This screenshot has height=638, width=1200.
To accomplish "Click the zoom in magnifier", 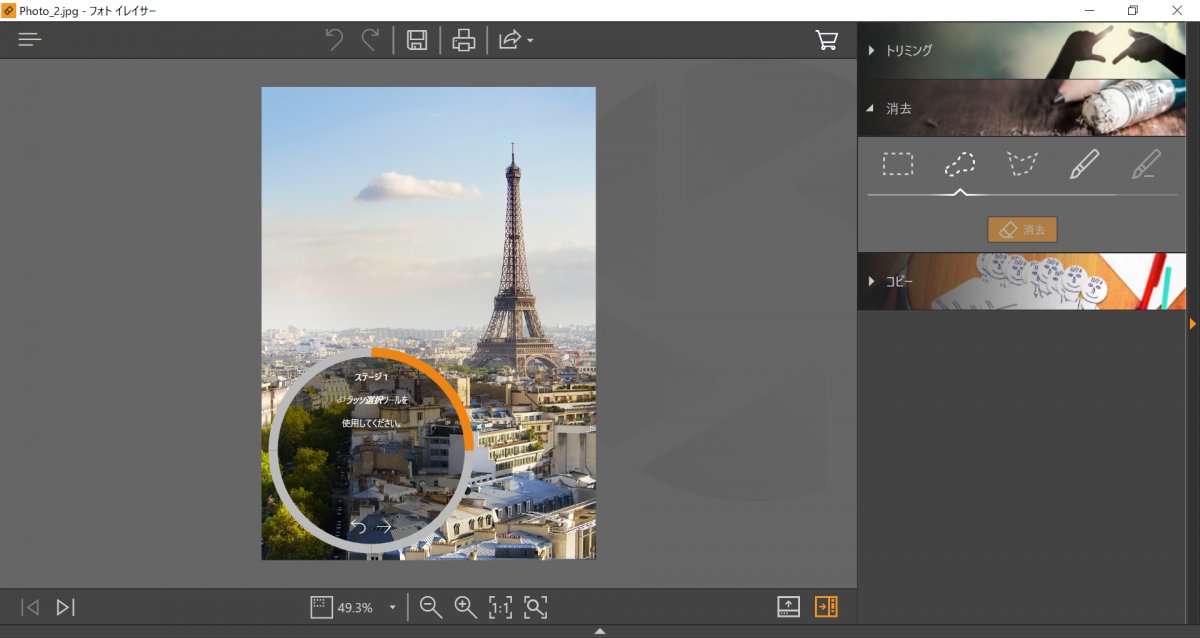I will click(465, 607).
